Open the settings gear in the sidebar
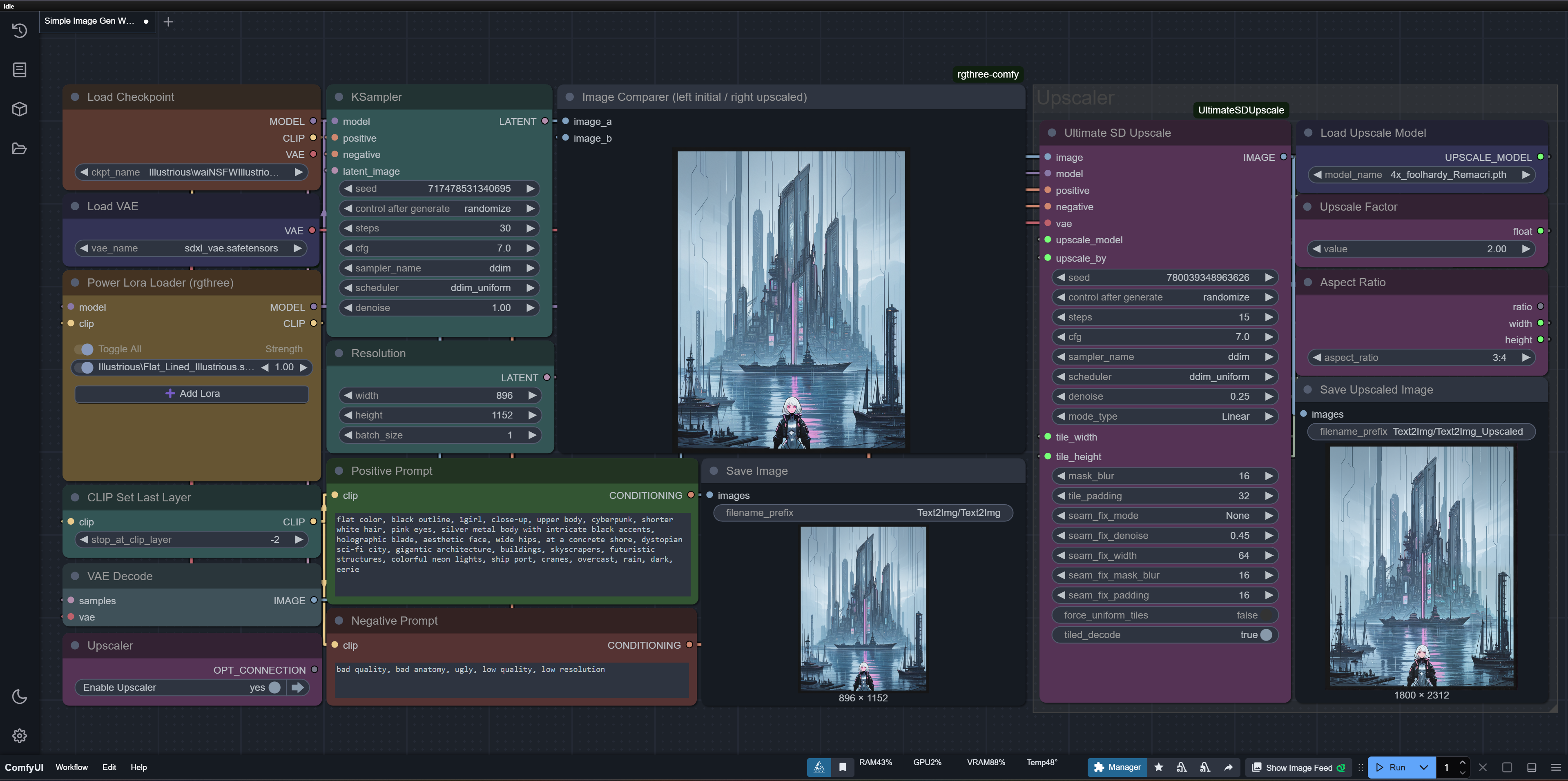 pyautogui.click(x=20, y=735)
